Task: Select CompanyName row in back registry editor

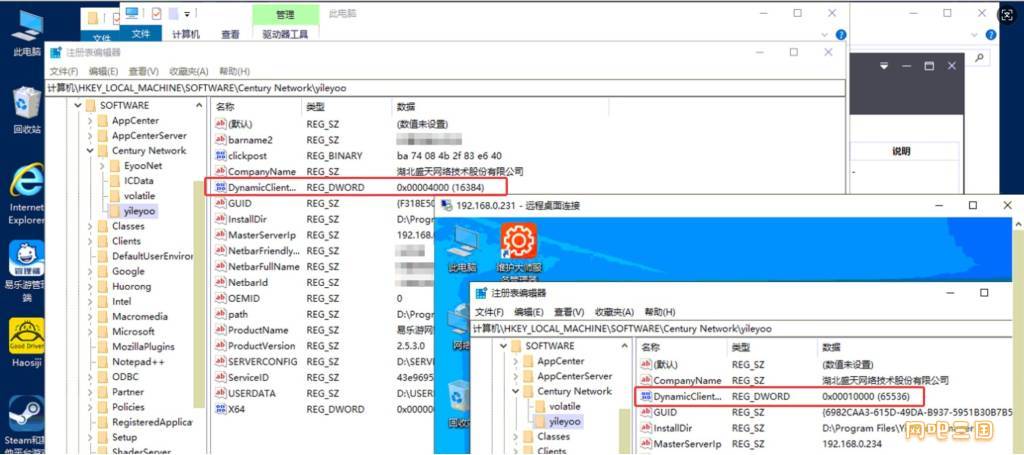Action: coord(369,172)
